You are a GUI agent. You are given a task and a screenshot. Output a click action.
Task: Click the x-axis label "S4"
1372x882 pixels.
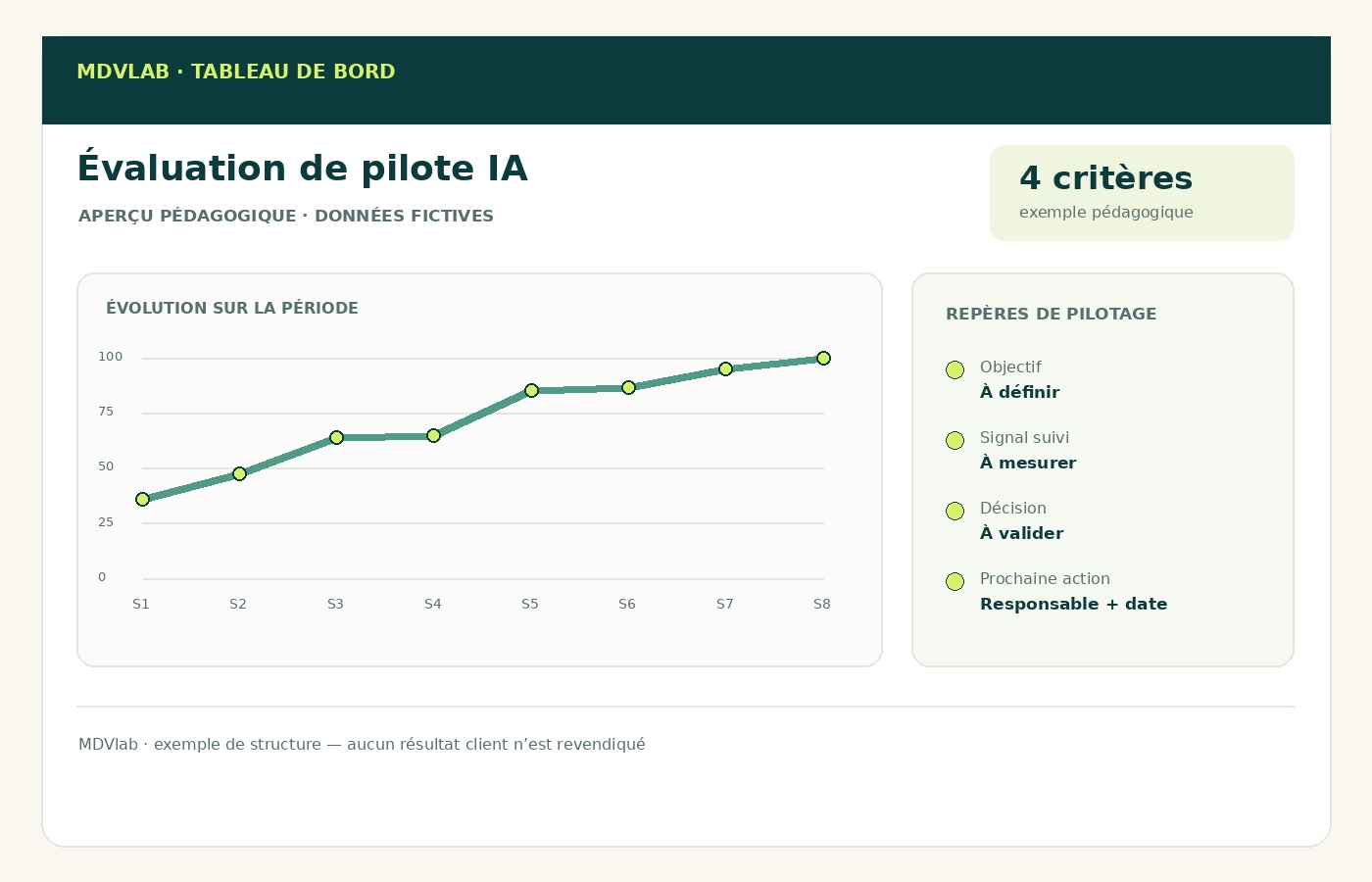433,604
